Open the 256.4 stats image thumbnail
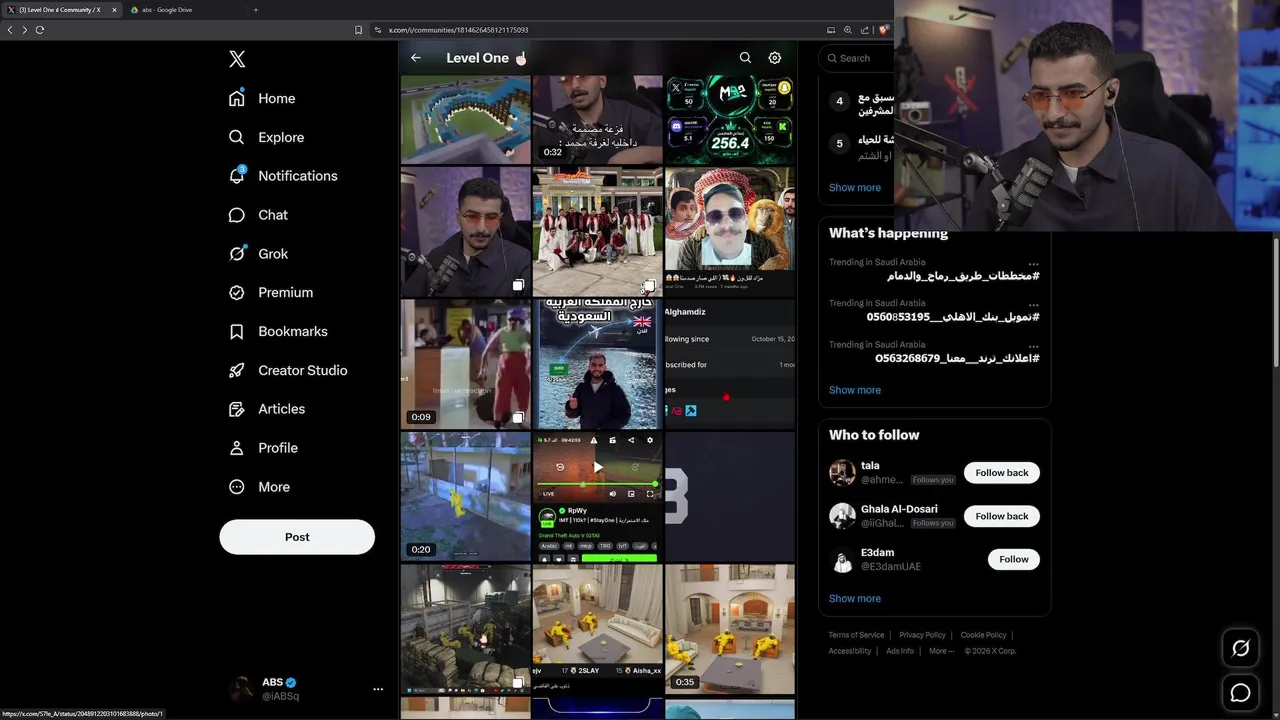This screenshot has width=1280, height=720. (x=730, y=119)
